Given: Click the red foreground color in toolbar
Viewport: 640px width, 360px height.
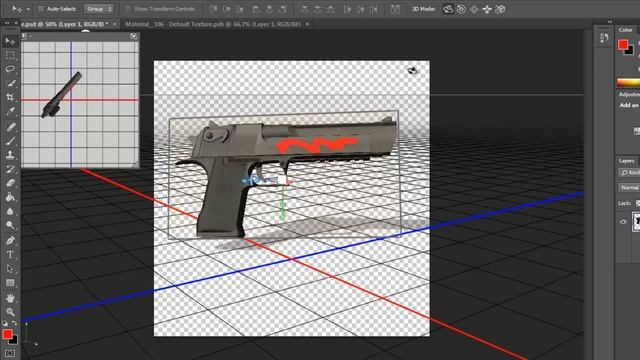Looking at the screenshot, I should pyautogui.click(x=7, y=334).
